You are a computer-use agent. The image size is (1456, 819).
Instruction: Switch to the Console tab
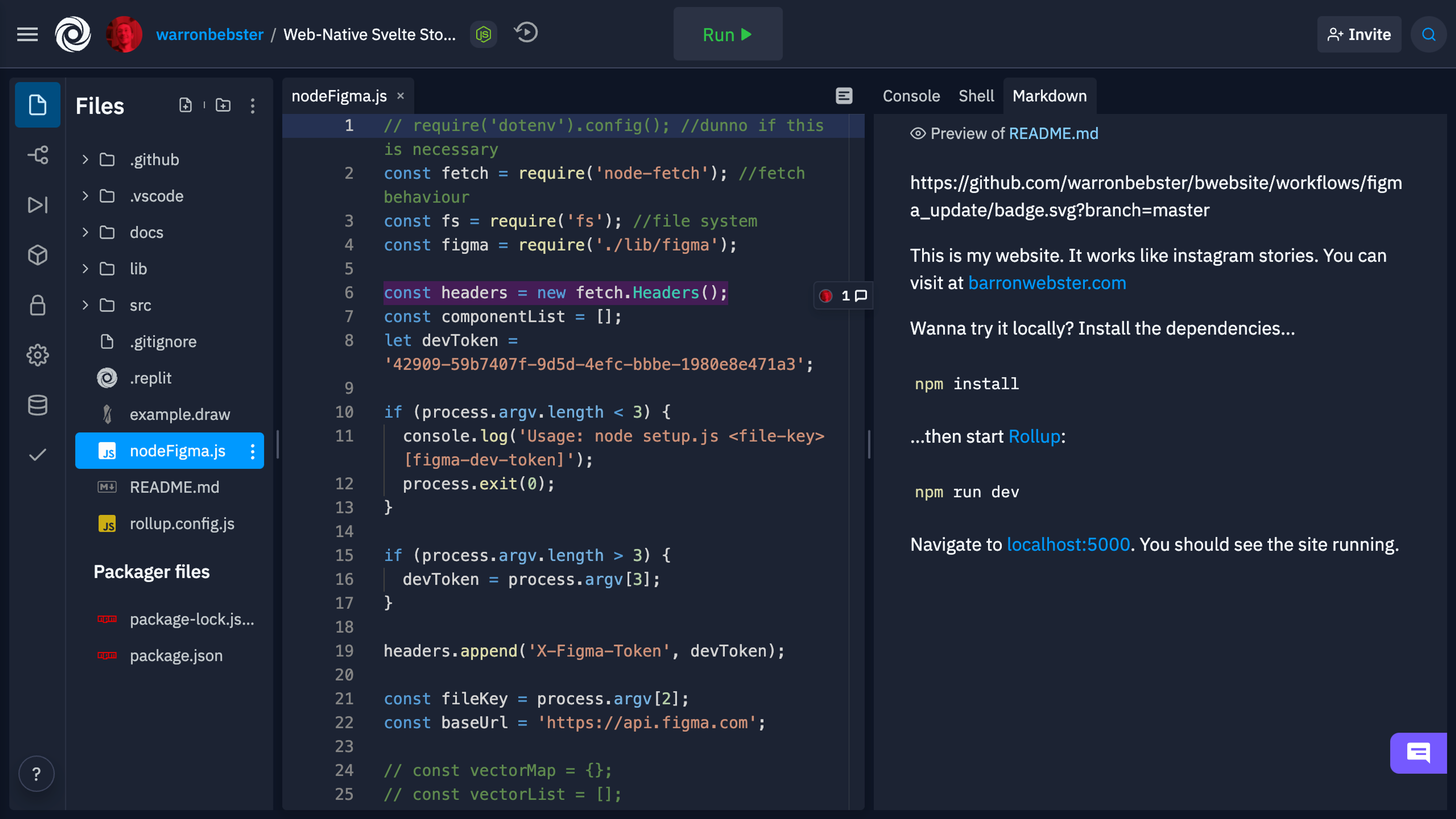click(911, 96)
